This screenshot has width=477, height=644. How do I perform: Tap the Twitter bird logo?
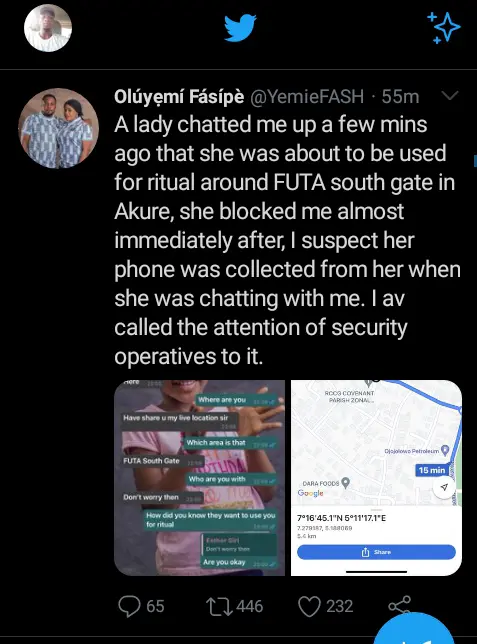240,28
